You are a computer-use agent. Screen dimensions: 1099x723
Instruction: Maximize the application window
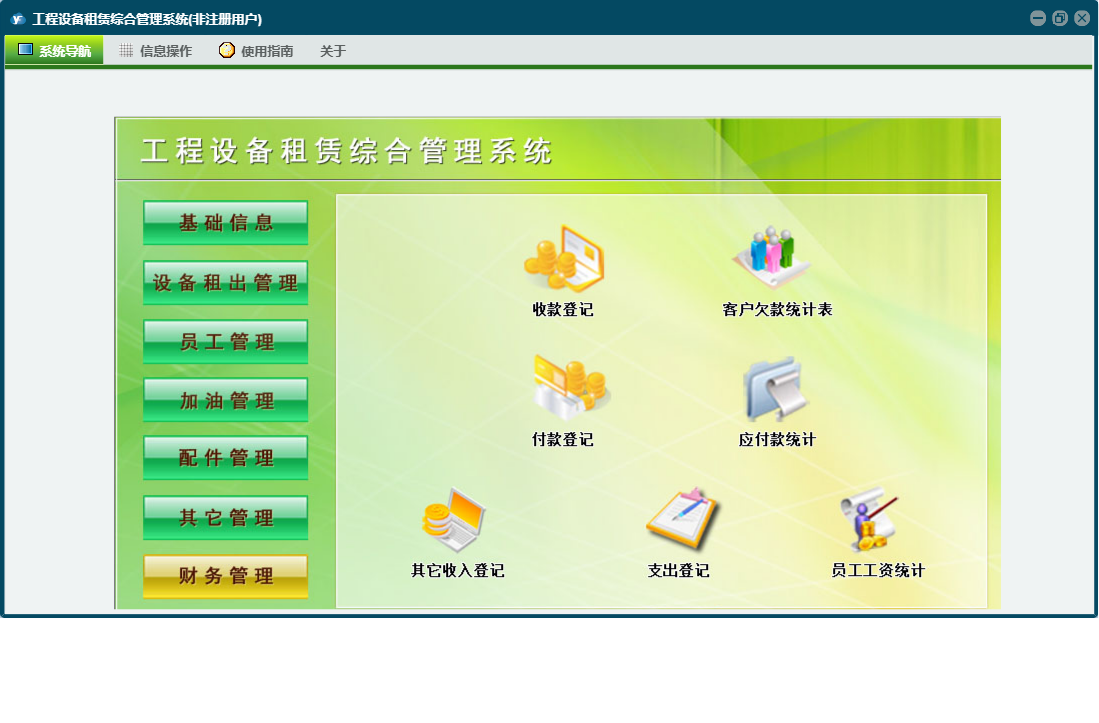(1060, 18)
